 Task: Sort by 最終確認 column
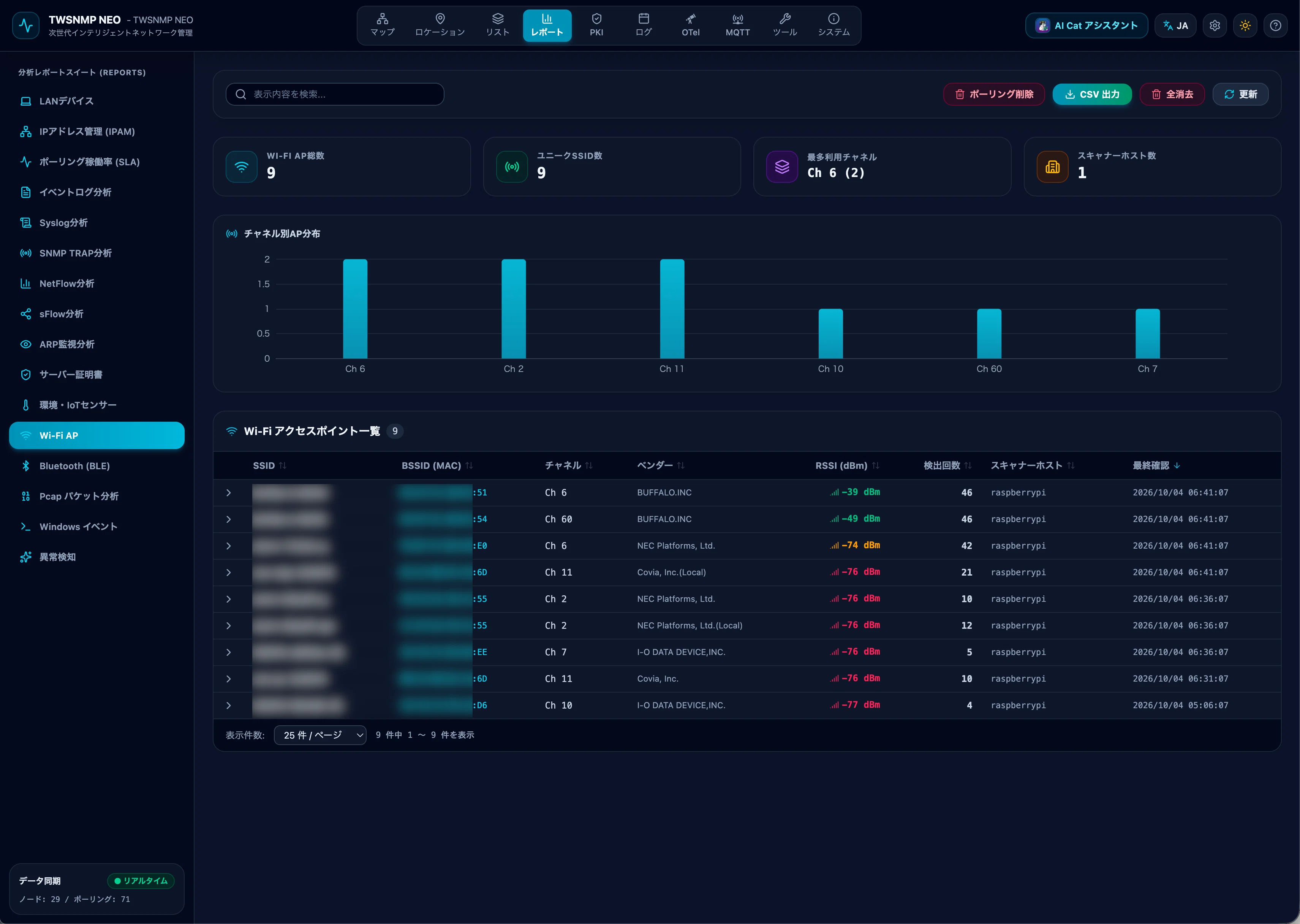coord(1156,465)
